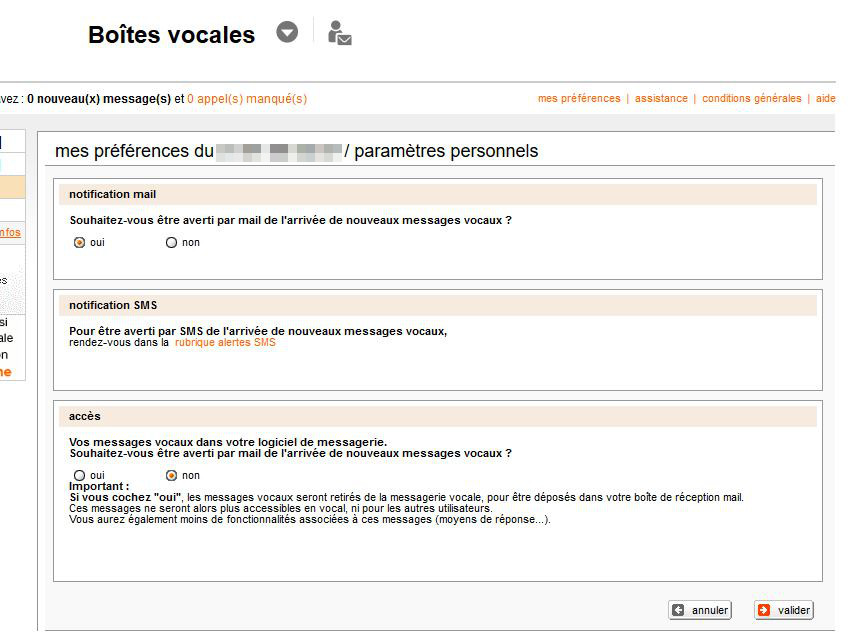Select 'non' under notification mail
Viewport: 851px width, 638px height.
pyautogui.click(x=171, y=243)
